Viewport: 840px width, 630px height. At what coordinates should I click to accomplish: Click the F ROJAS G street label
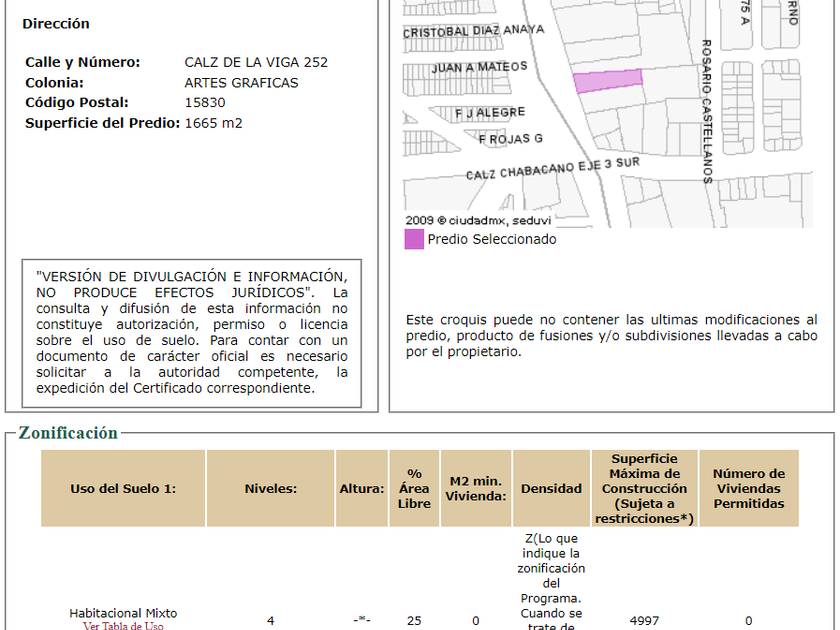pos(511,139)
